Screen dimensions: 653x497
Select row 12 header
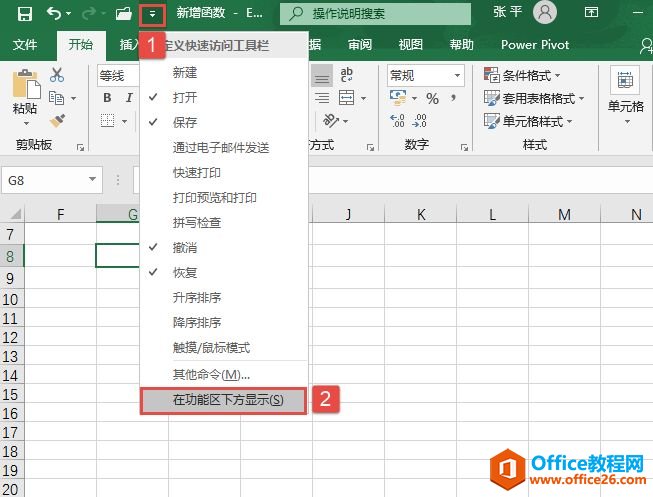(x=12, y=337)
